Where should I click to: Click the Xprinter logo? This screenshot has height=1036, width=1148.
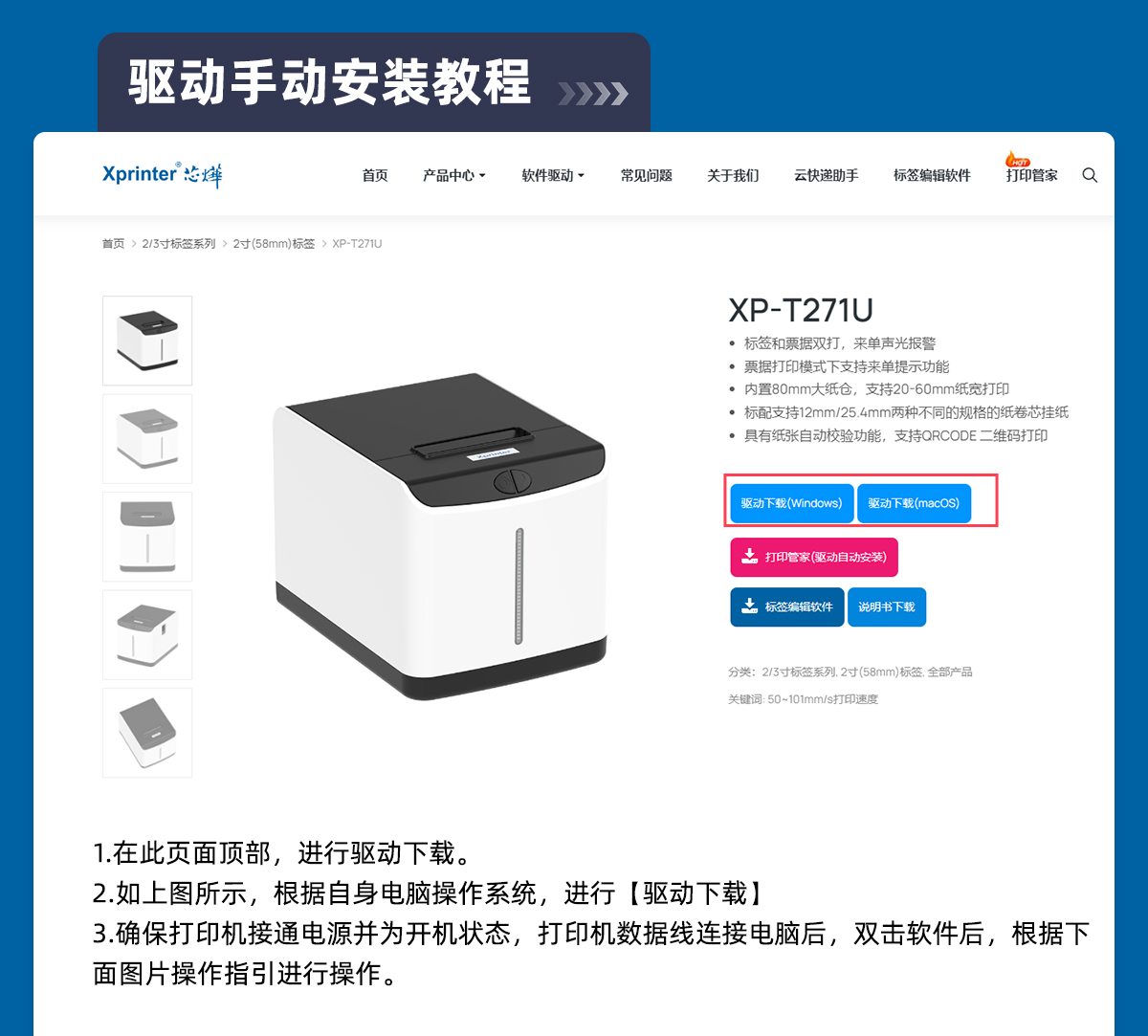(x=162, y=174)
